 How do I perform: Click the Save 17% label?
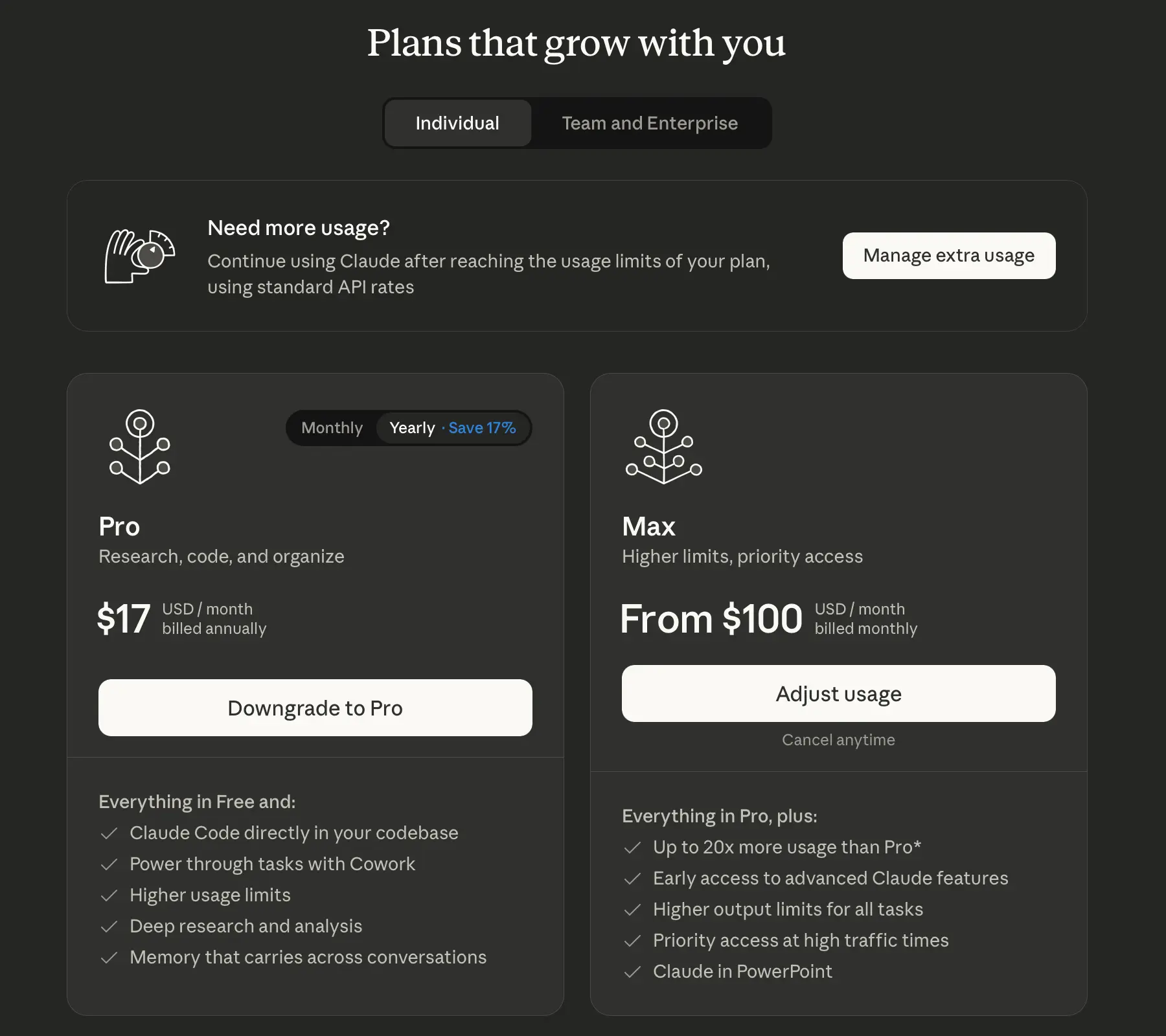pos(482,428)
